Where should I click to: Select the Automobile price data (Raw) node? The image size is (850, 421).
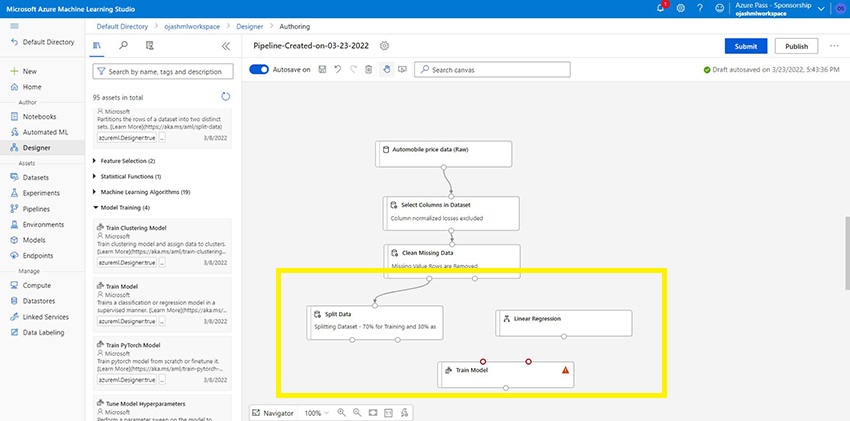click(x=443, y=154)
